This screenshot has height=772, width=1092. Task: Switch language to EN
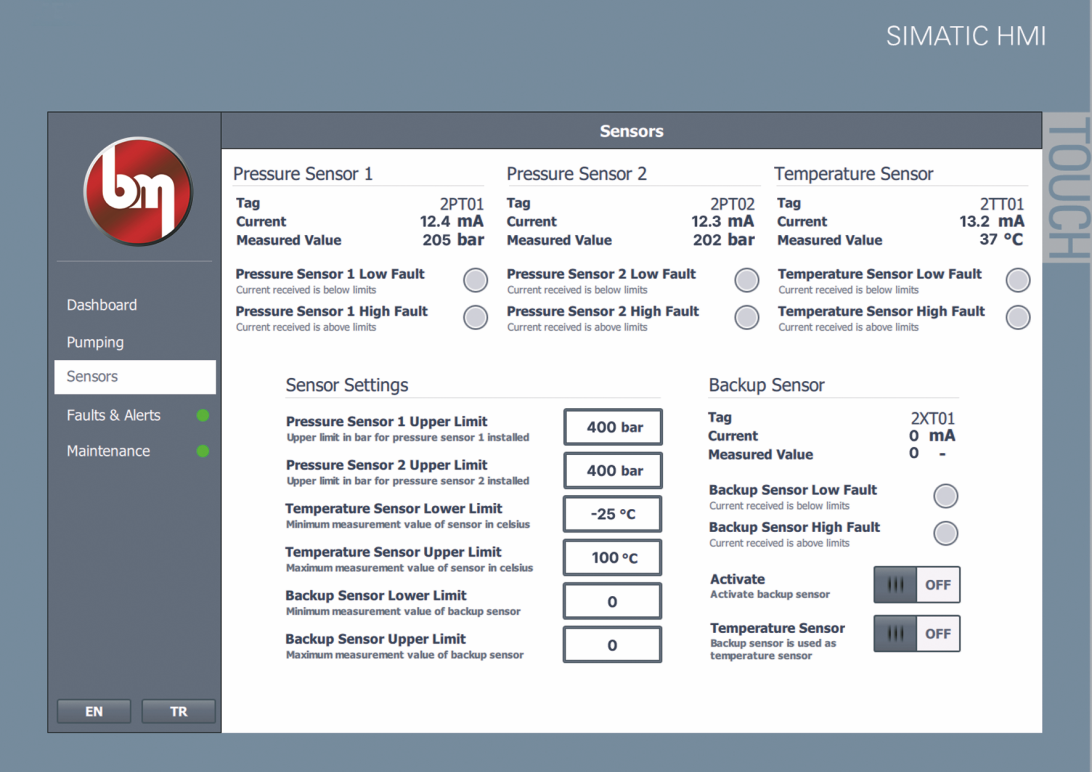tap(94, 711)
